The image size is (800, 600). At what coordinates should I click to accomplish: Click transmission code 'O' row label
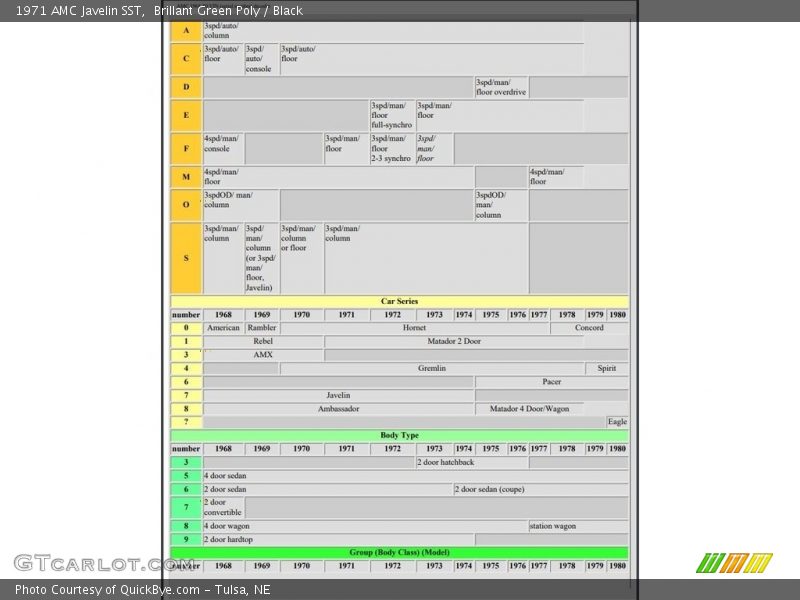point(186,205)
